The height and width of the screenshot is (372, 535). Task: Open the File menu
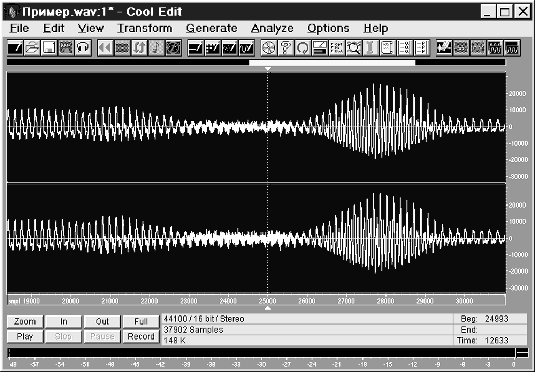click(19, 28)
